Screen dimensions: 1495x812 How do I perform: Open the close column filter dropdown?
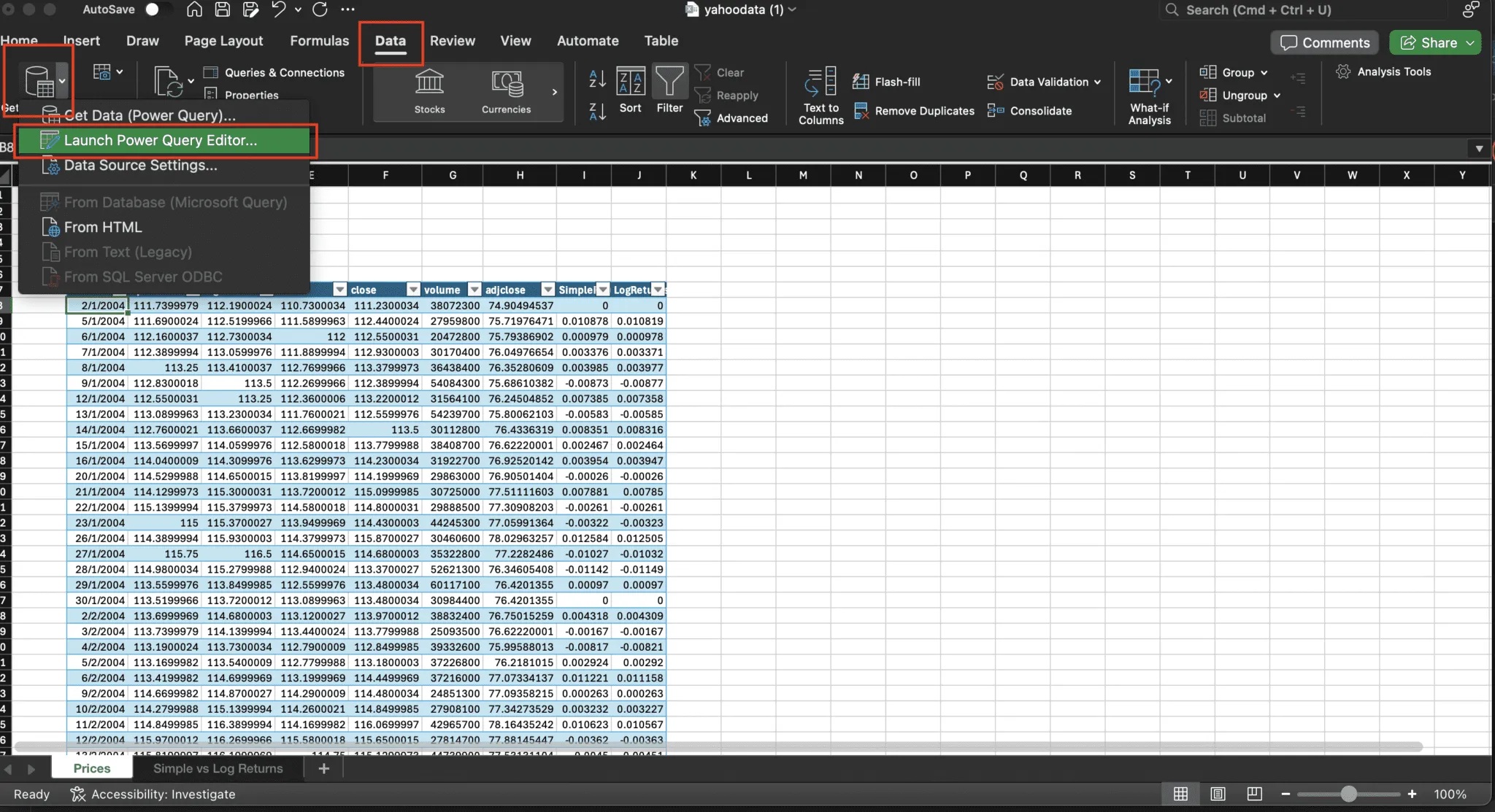[x=412, y=290]
